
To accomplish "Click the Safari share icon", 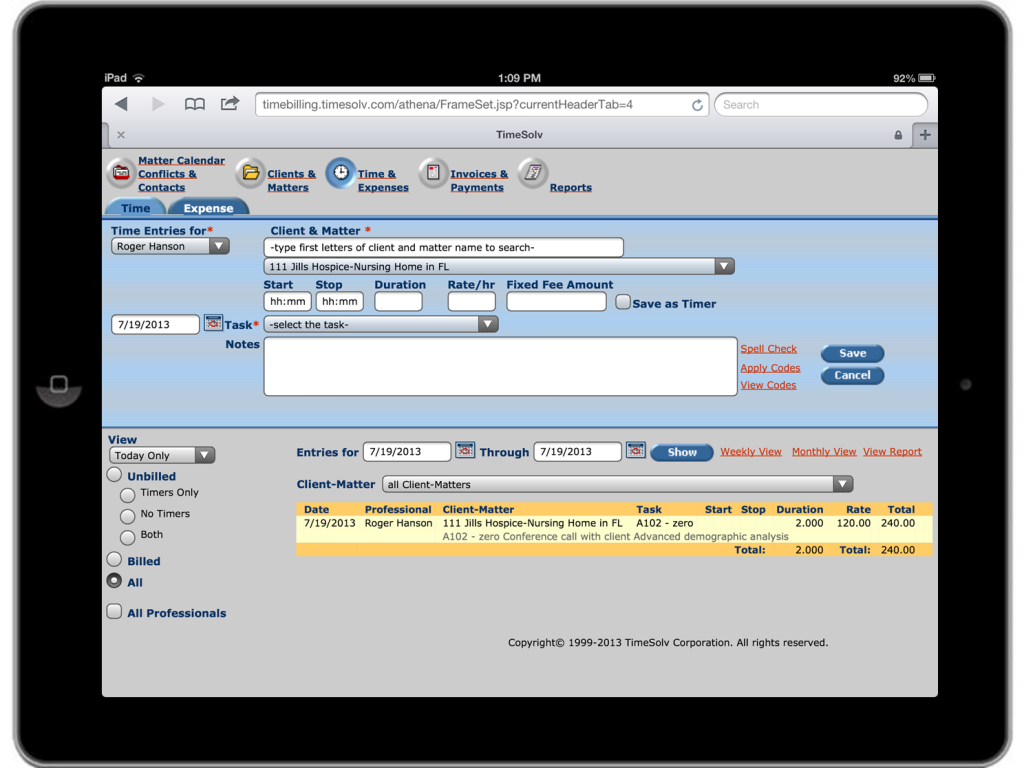I will [x=228, y=103].
